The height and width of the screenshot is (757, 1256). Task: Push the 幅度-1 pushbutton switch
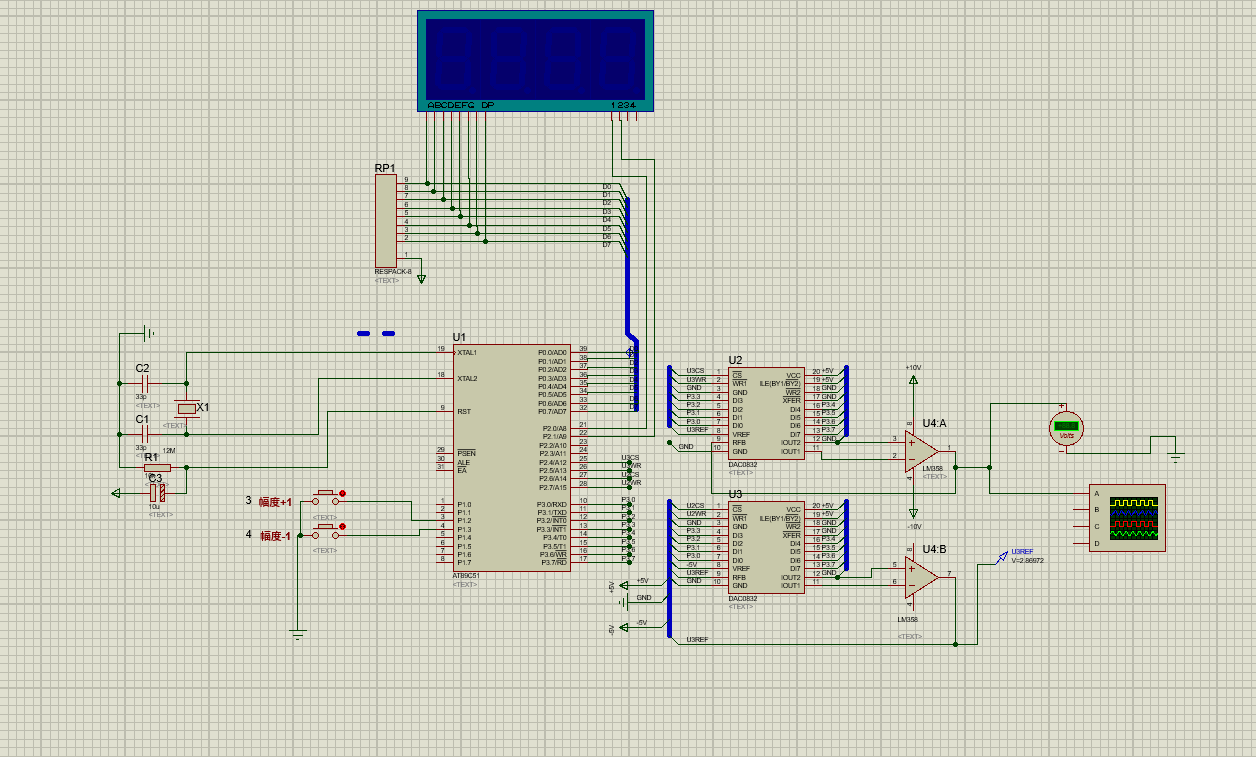326,530
